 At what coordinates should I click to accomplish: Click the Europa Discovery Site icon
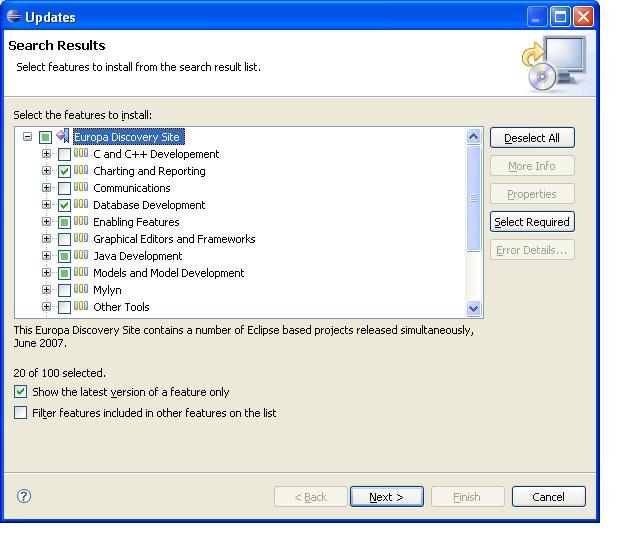tap(63, 137)
